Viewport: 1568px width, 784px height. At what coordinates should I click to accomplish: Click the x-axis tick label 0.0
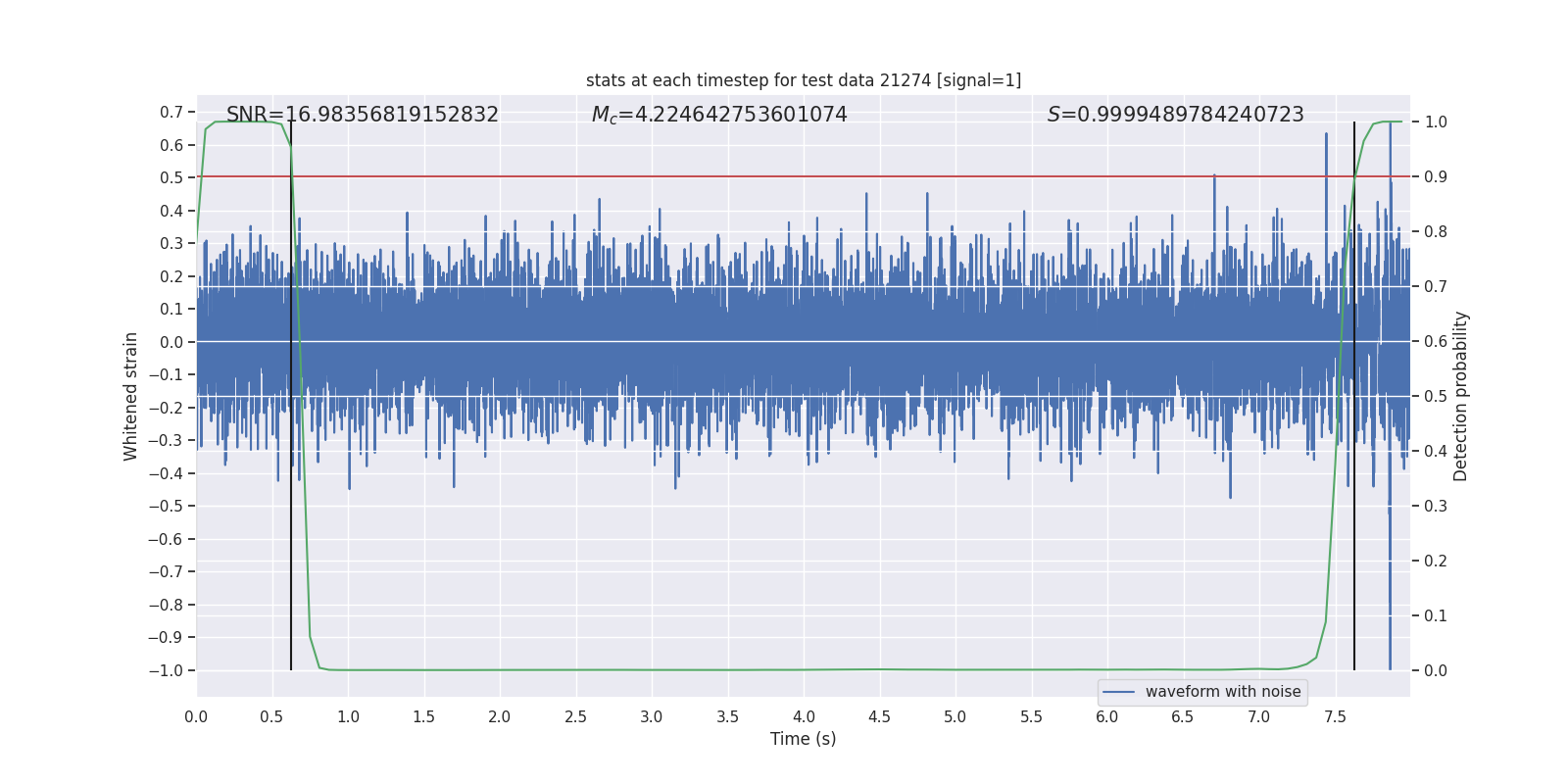196,717
